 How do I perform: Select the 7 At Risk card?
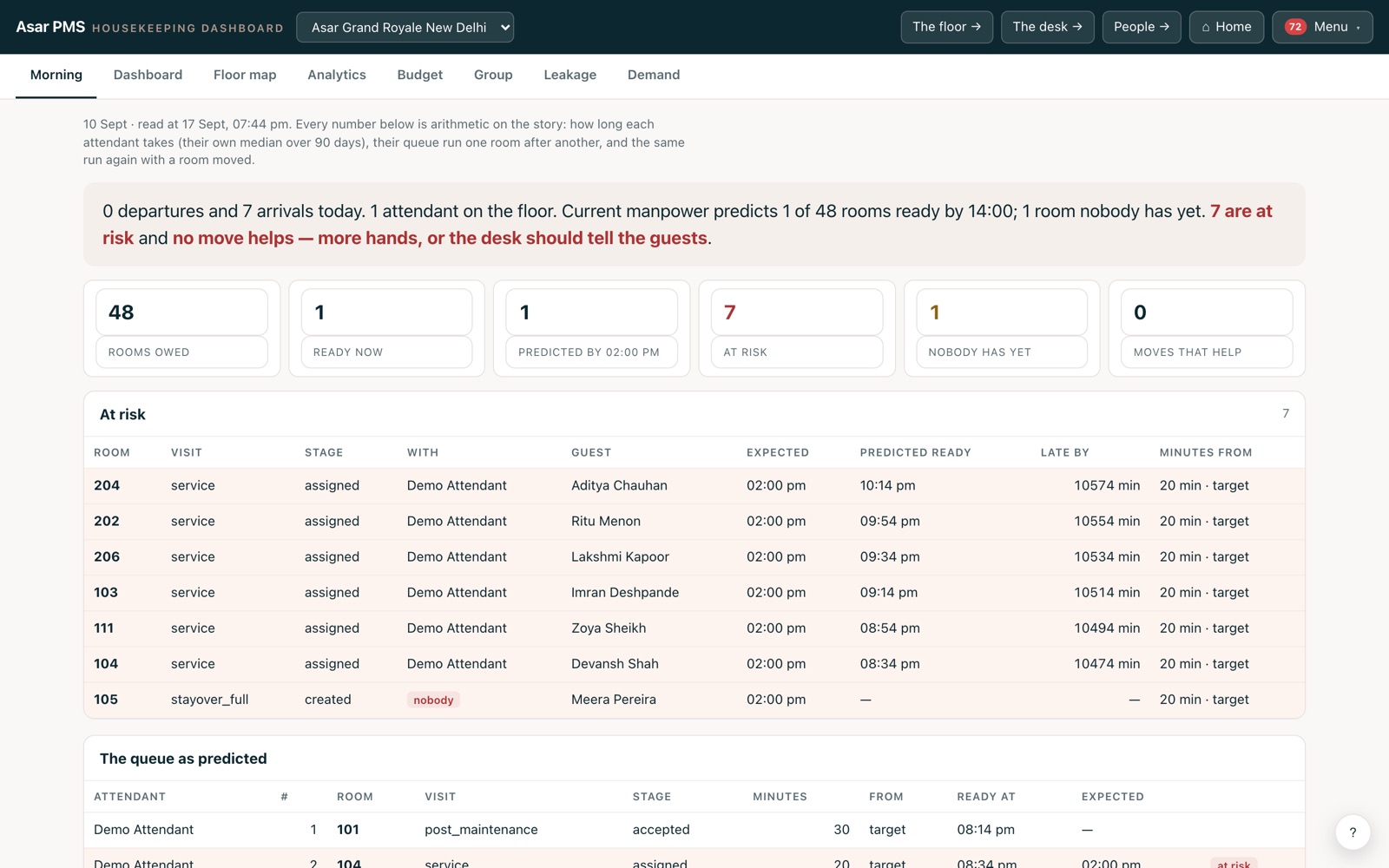click(x=797, y=328)
